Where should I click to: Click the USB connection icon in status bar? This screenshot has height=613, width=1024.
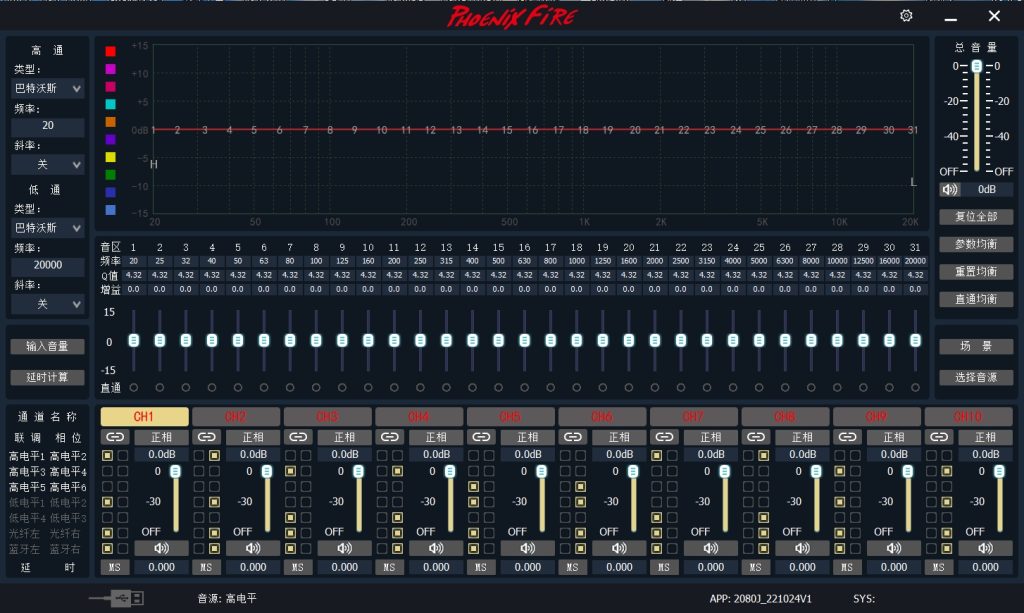click(117, 597)
